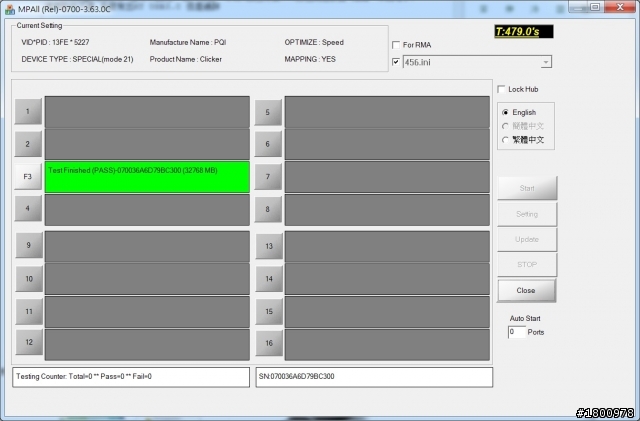Toggle the Lock Hub checkbox

(501, 89)
